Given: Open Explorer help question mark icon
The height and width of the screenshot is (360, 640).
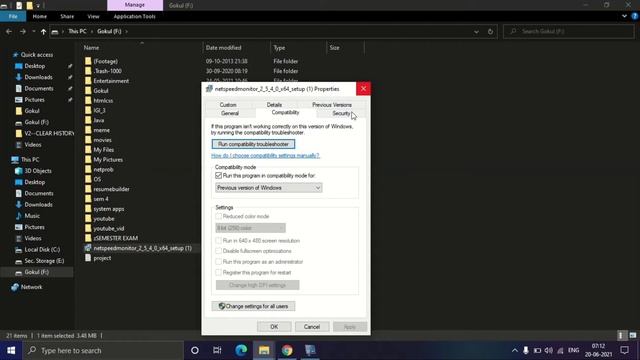Looking at the screenshot, I should pos(635,16).
